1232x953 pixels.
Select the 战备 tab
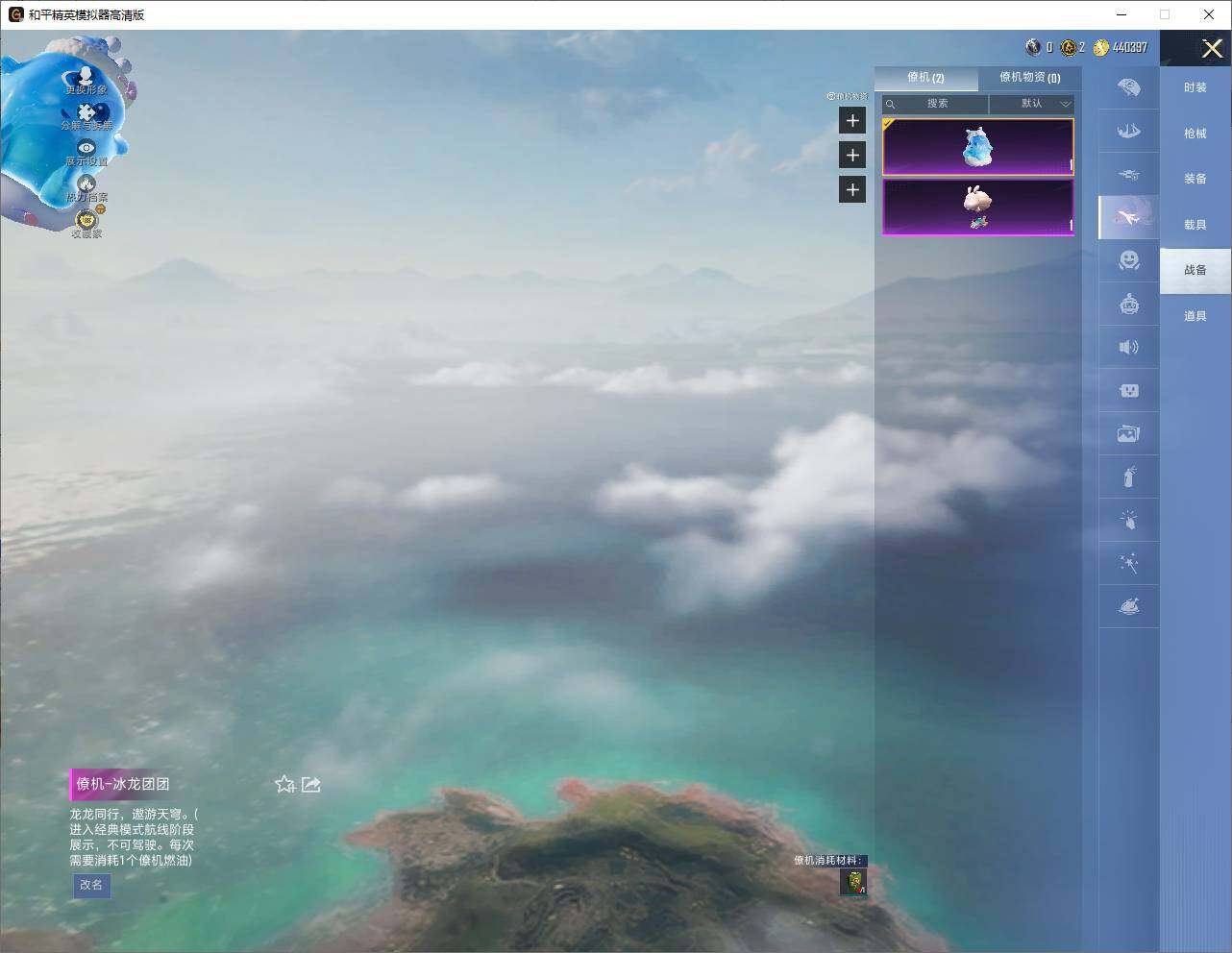click(x=1195, y=270)
